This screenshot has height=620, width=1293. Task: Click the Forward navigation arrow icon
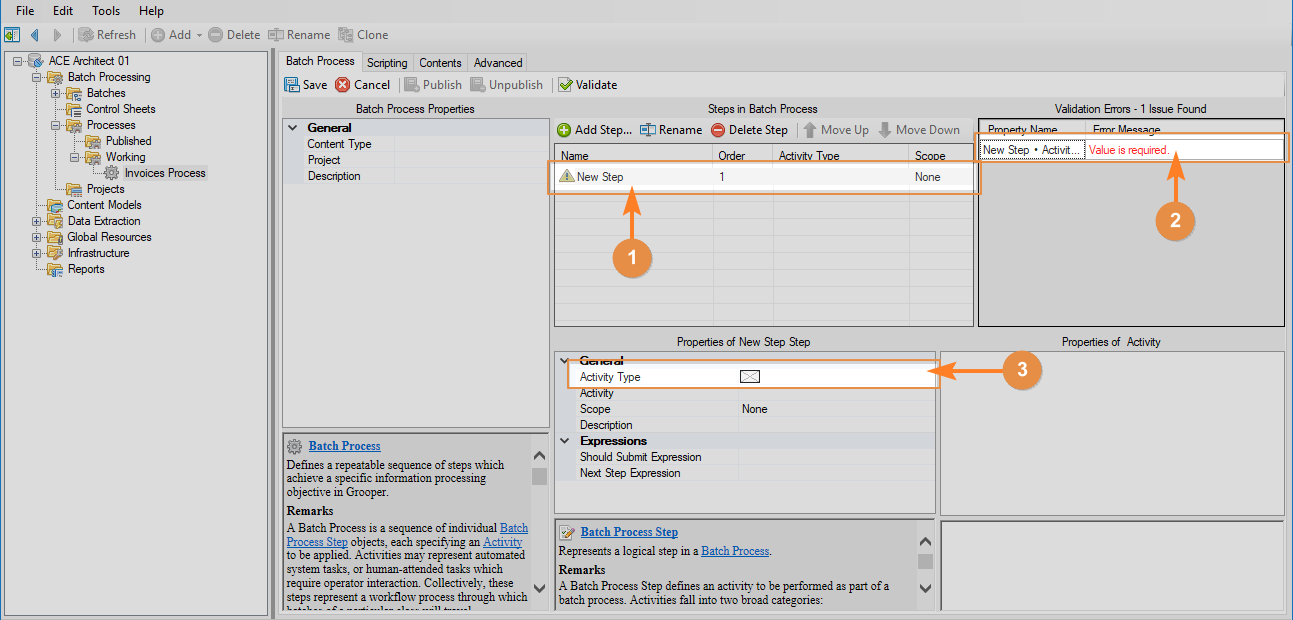(x=57, y=35)
